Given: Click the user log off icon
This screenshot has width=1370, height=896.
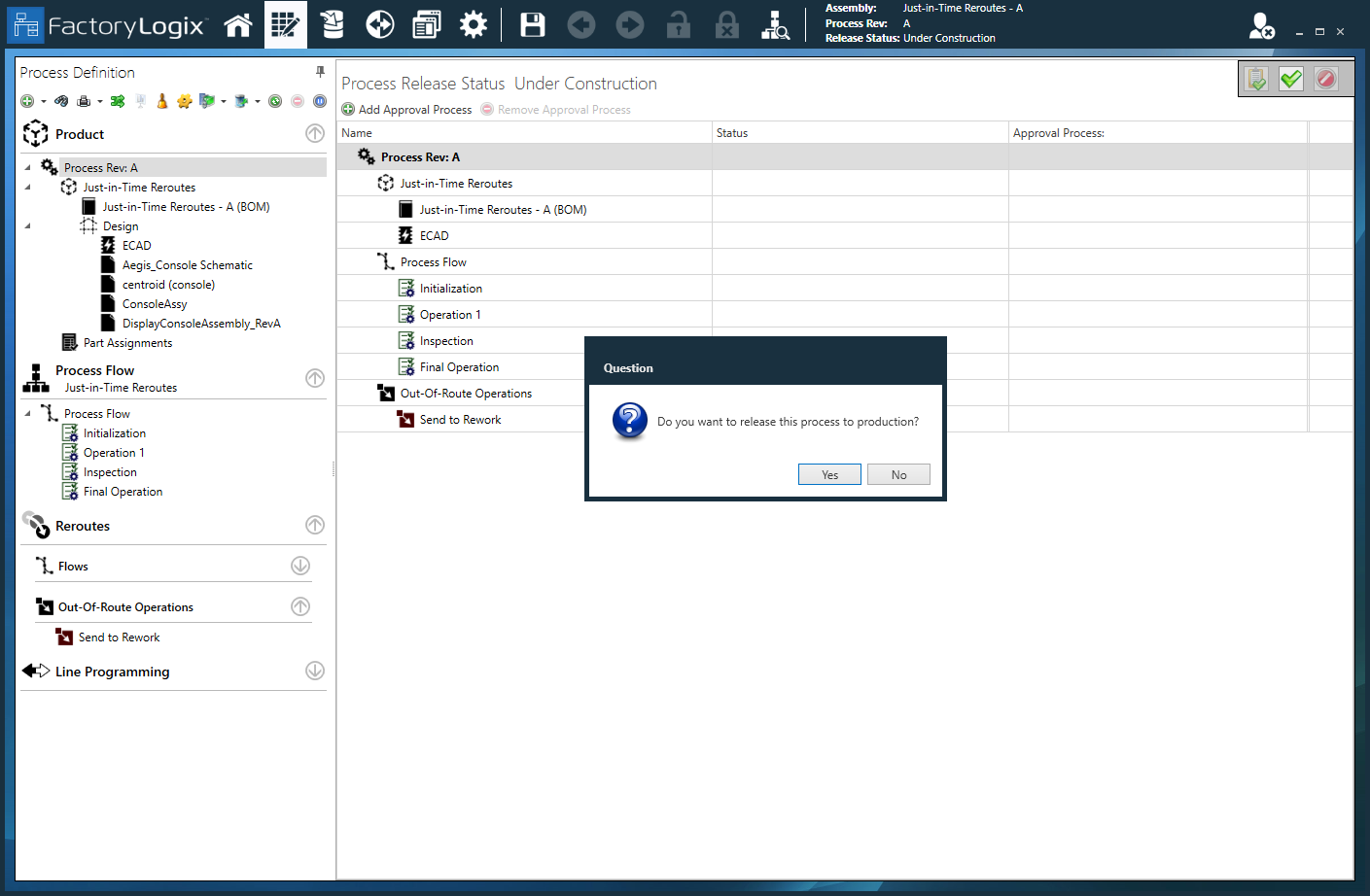Looking at the screenshot, I should [1261, 26].
